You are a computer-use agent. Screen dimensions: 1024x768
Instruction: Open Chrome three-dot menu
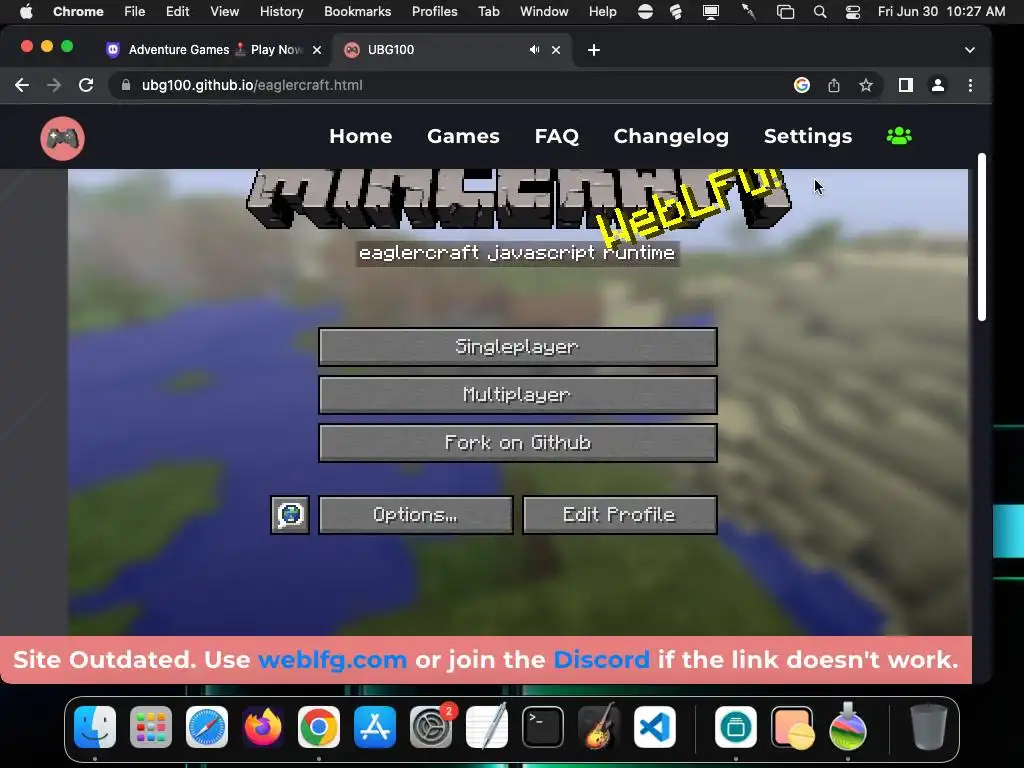click(x=970, y=85)
